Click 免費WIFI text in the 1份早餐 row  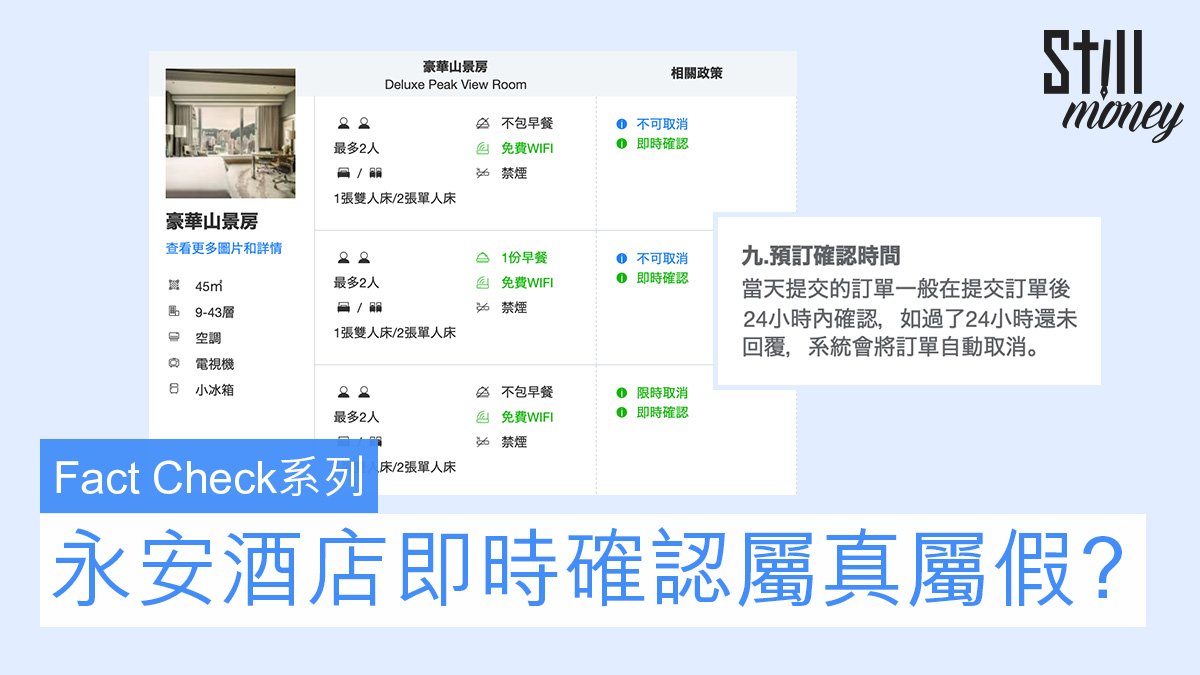(527, 282)
